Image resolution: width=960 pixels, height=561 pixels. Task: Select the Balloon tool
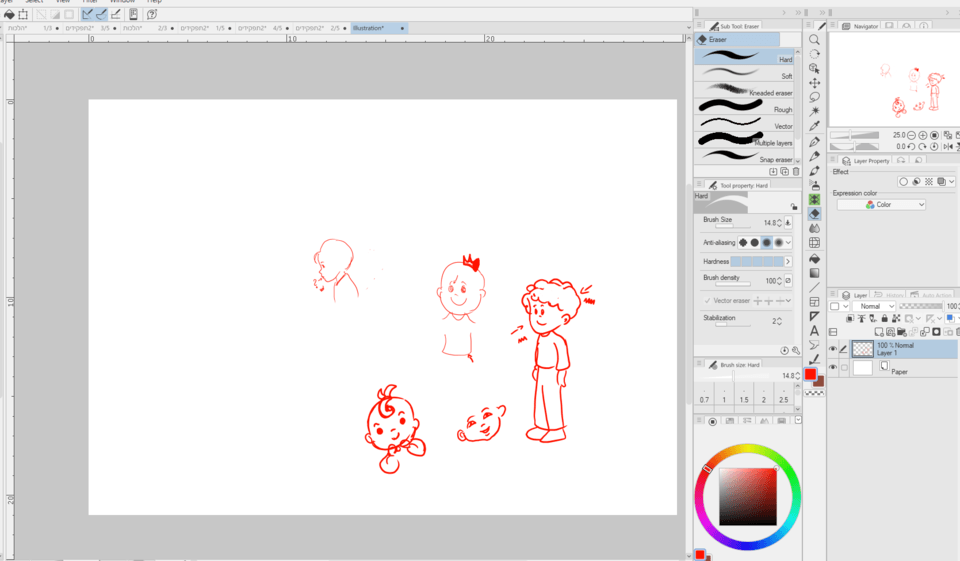814,345
